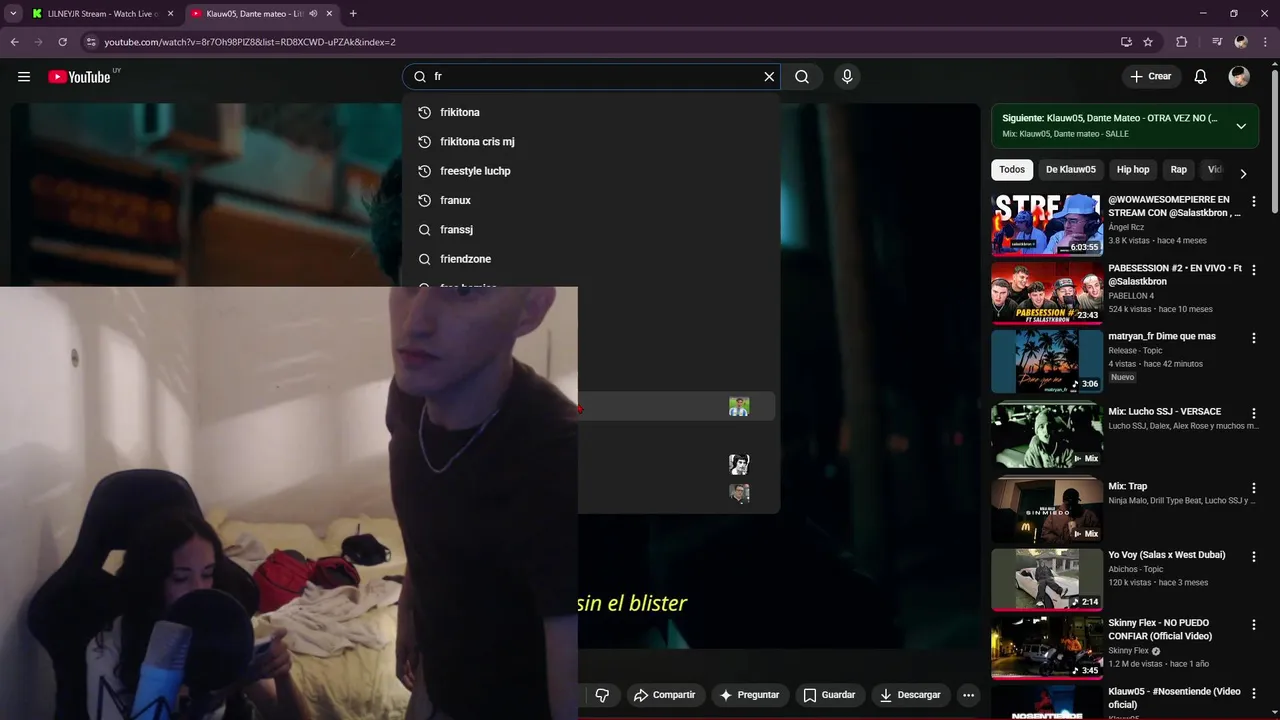
Task: Click inside the search input field
Action: click(x=595, y=77)
